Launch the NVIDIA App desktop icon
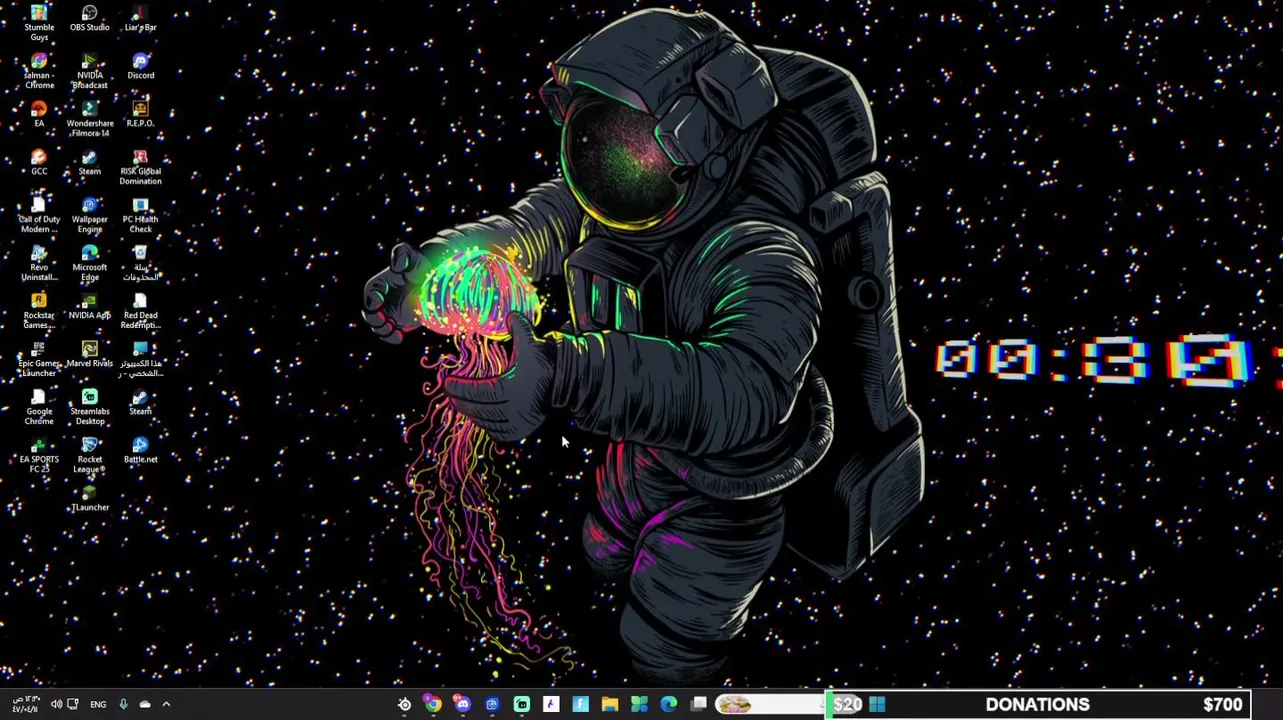 click(x=90, y=307)
